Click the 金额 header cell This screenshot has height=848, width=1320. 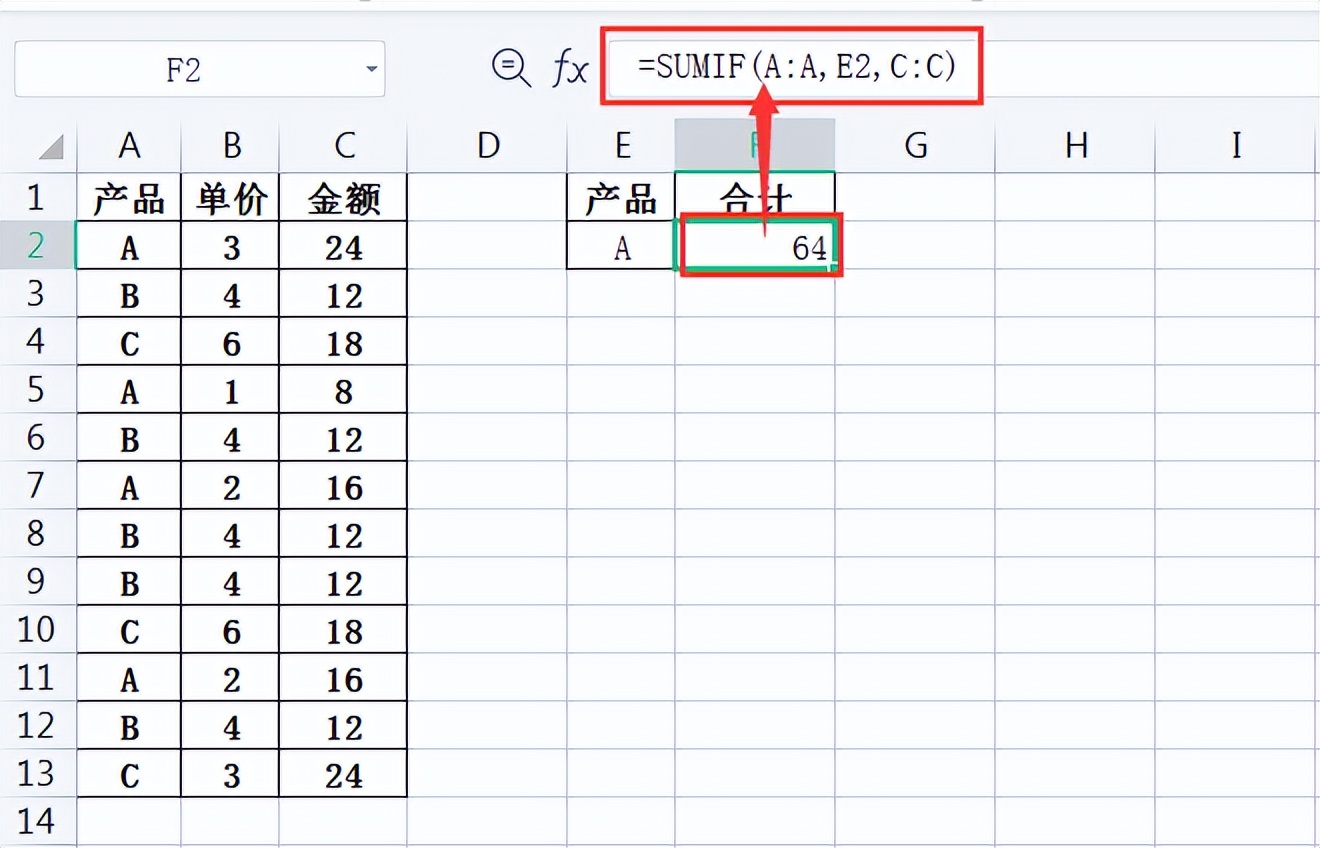[344, 199]
